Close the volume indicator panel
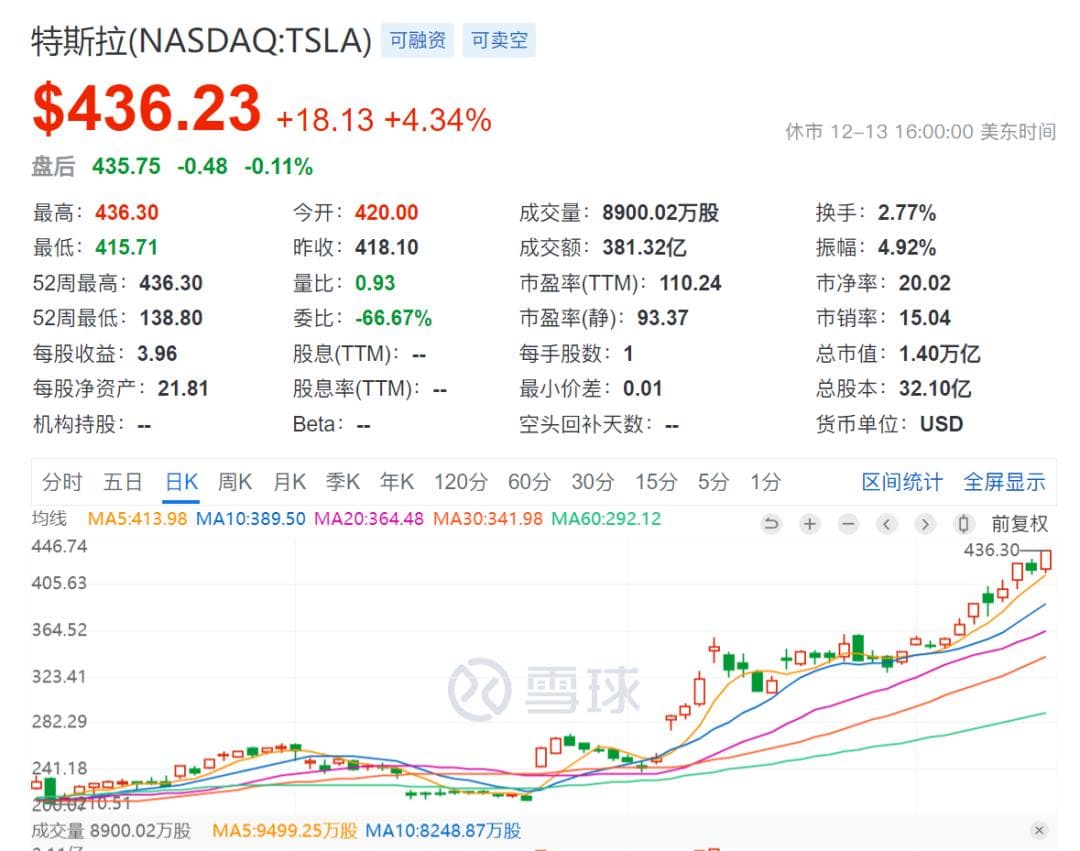Screen dimensions: 1080x851 coord(1039,830)
